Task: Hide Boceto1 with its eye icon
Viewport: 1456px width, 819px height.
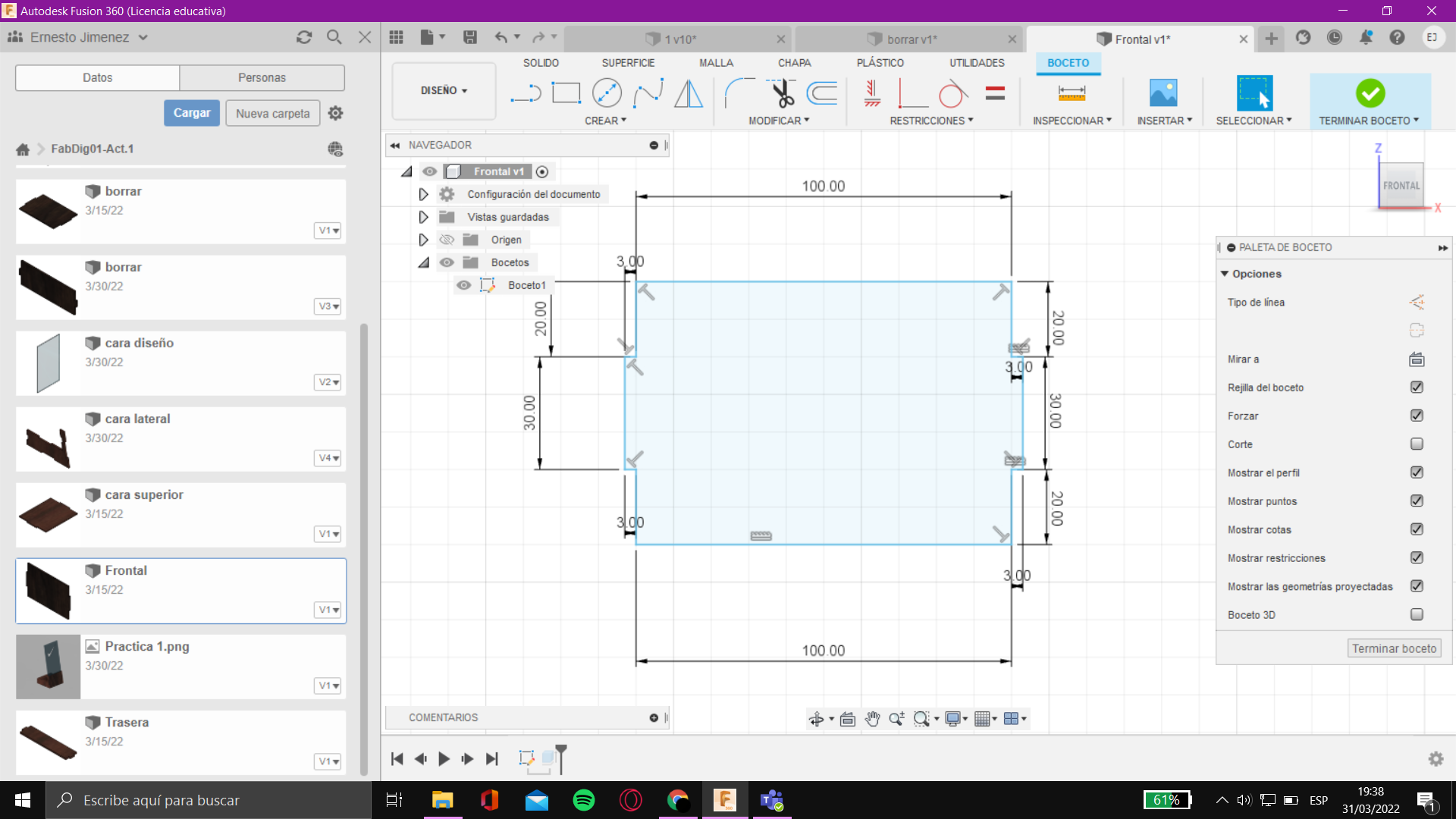Action: (463, 285)
